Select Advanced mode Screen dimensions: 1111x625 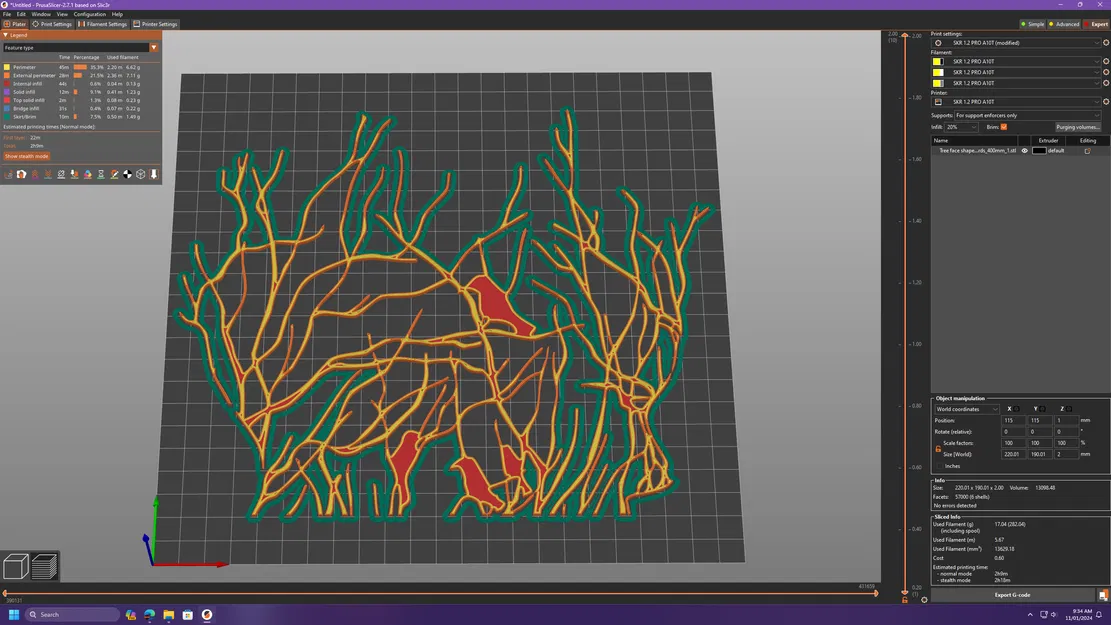(1064, 24)
